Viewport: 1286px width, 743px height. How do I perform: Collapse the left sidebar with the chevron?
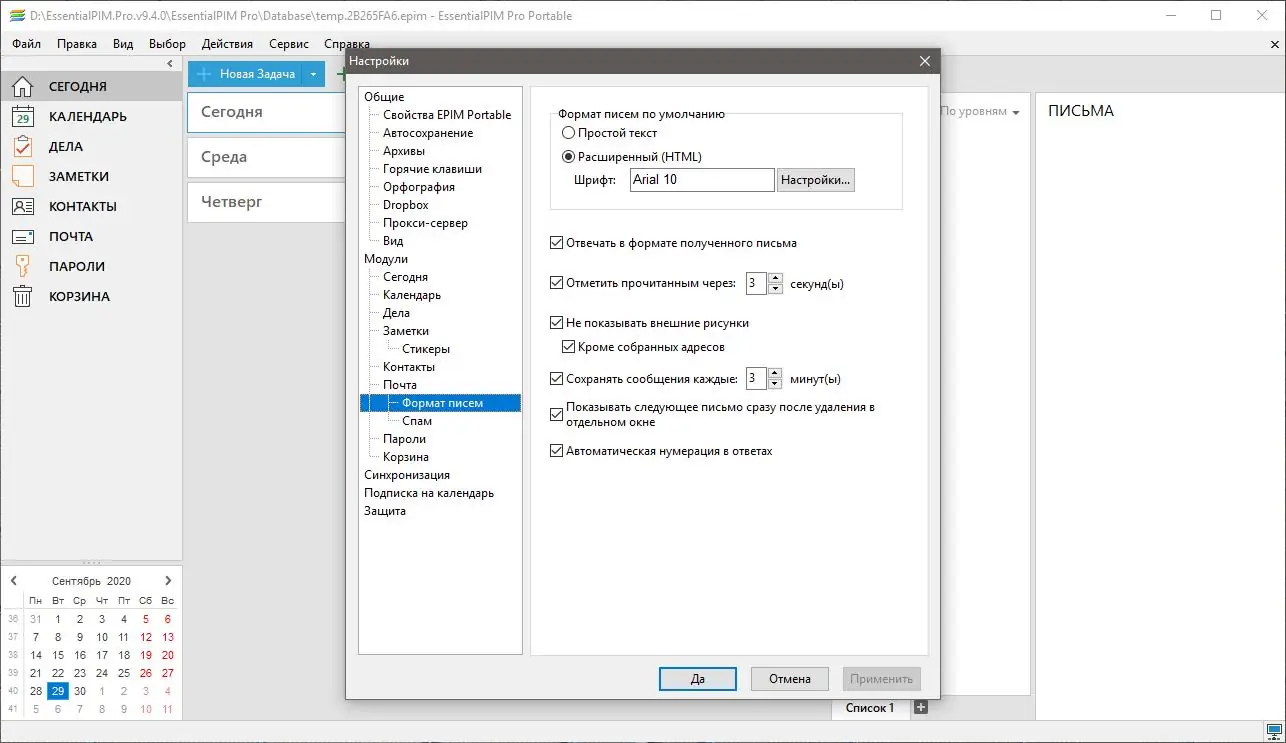[x=169, y=62]
